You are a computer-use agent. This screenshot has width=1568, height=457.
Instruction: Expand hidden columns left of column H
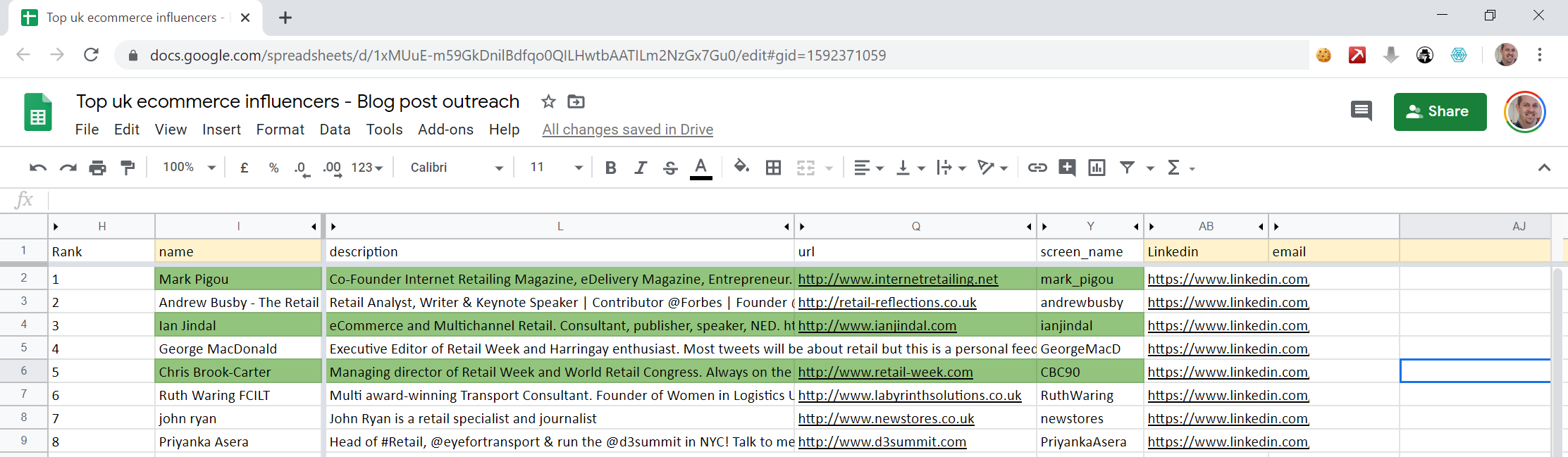point(55,227)
